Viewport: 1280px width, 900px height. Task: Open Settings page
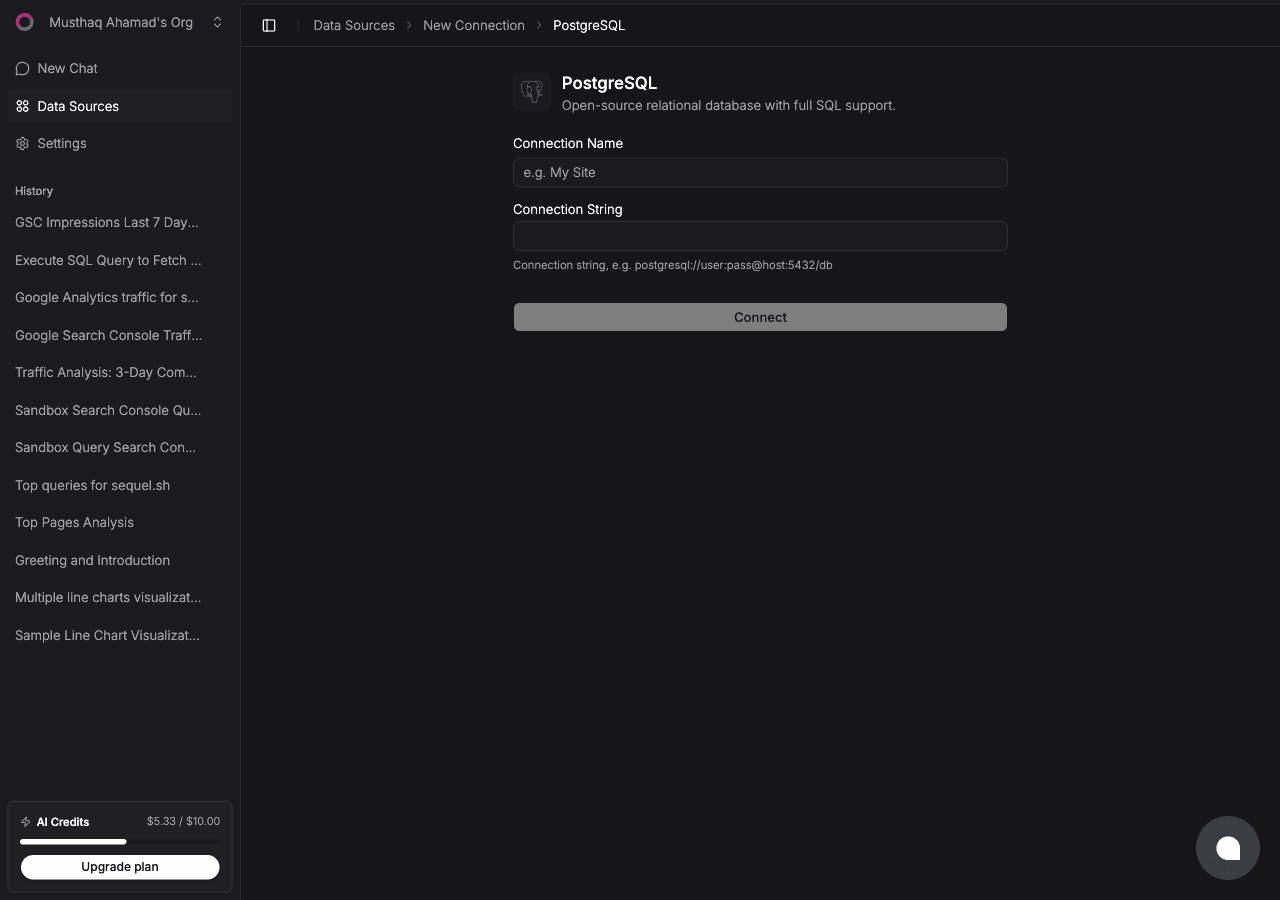(120, 144)
